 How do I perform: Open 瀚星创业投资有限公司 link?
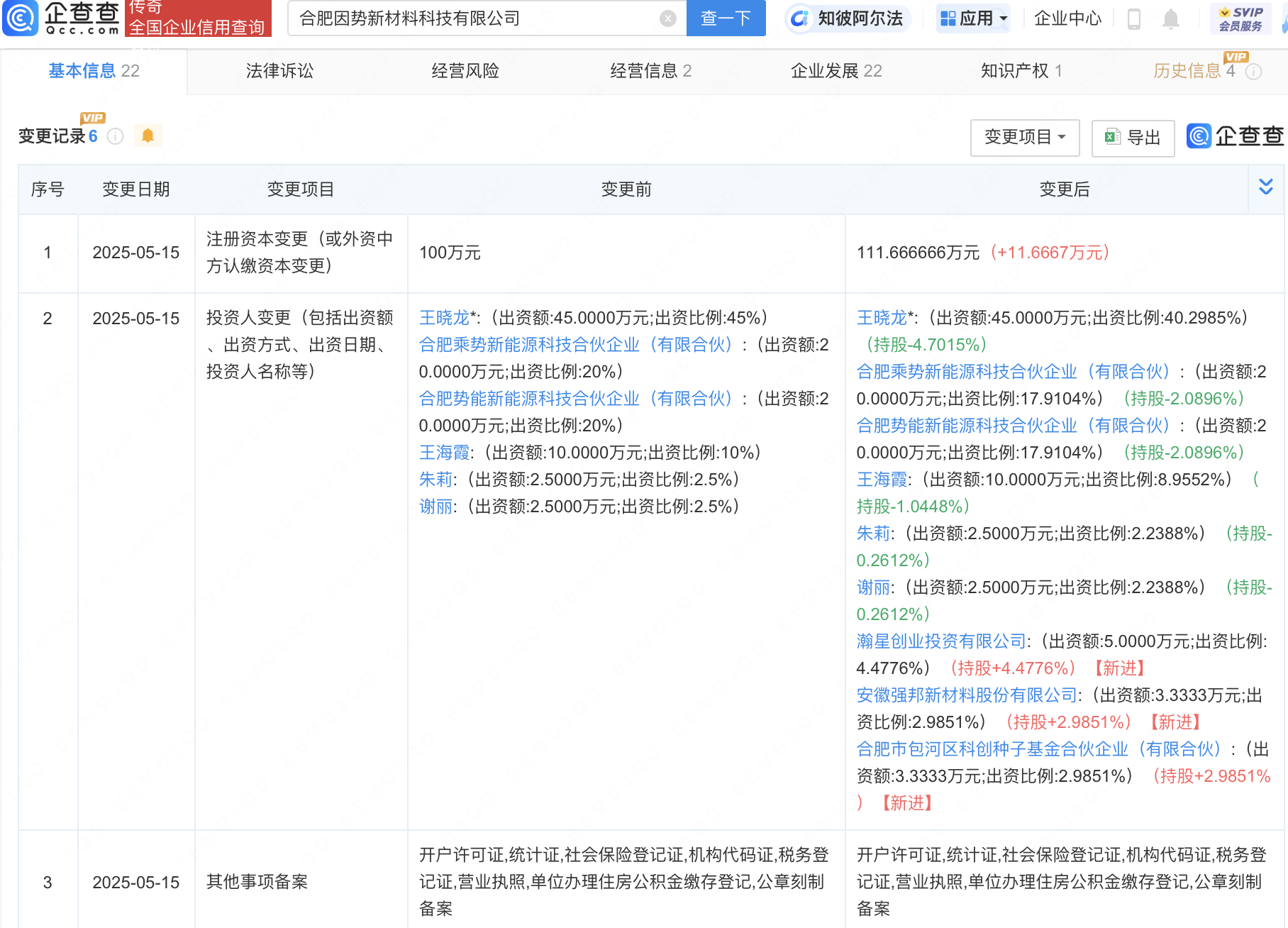941,641
